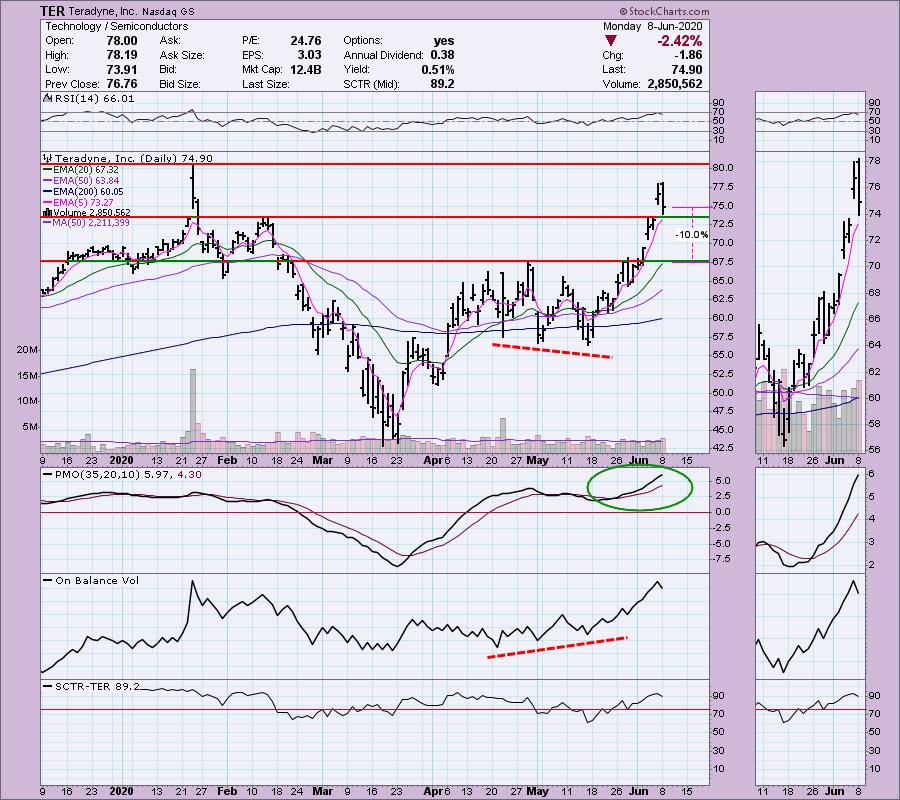
Task: Click the 67.5 price axis label
Action: click(723, 262)
